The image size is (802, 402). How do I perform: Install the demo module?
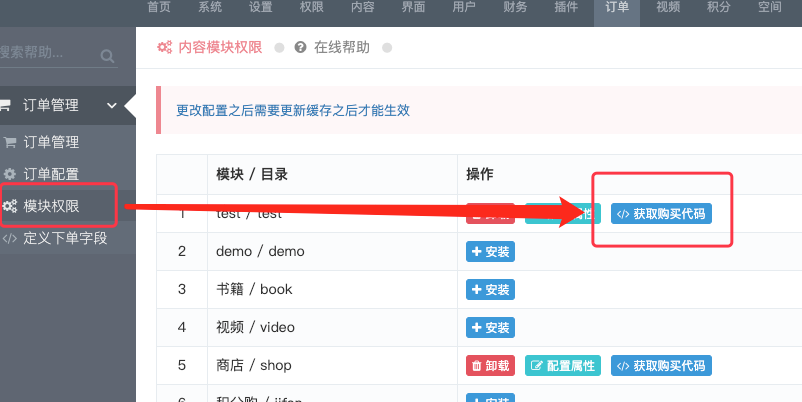(x=490, y=252)
